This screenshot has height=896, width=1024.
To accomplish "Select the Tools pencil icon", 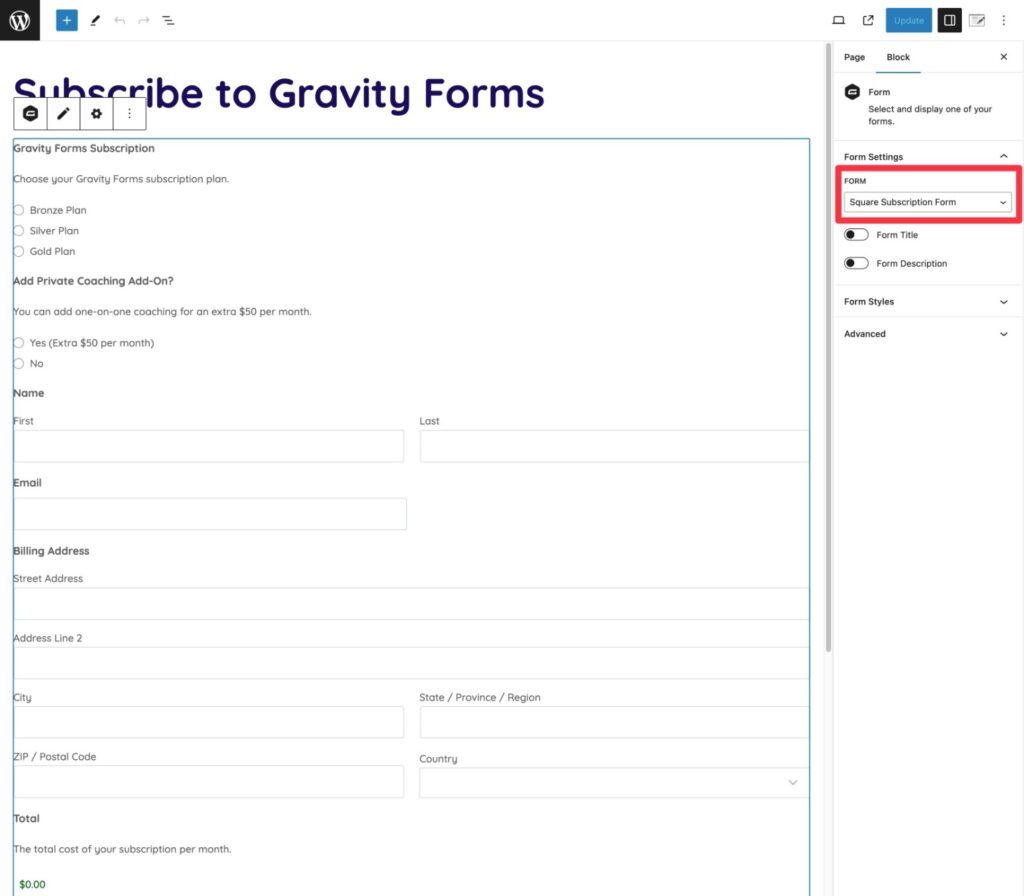I will point(96,20).
